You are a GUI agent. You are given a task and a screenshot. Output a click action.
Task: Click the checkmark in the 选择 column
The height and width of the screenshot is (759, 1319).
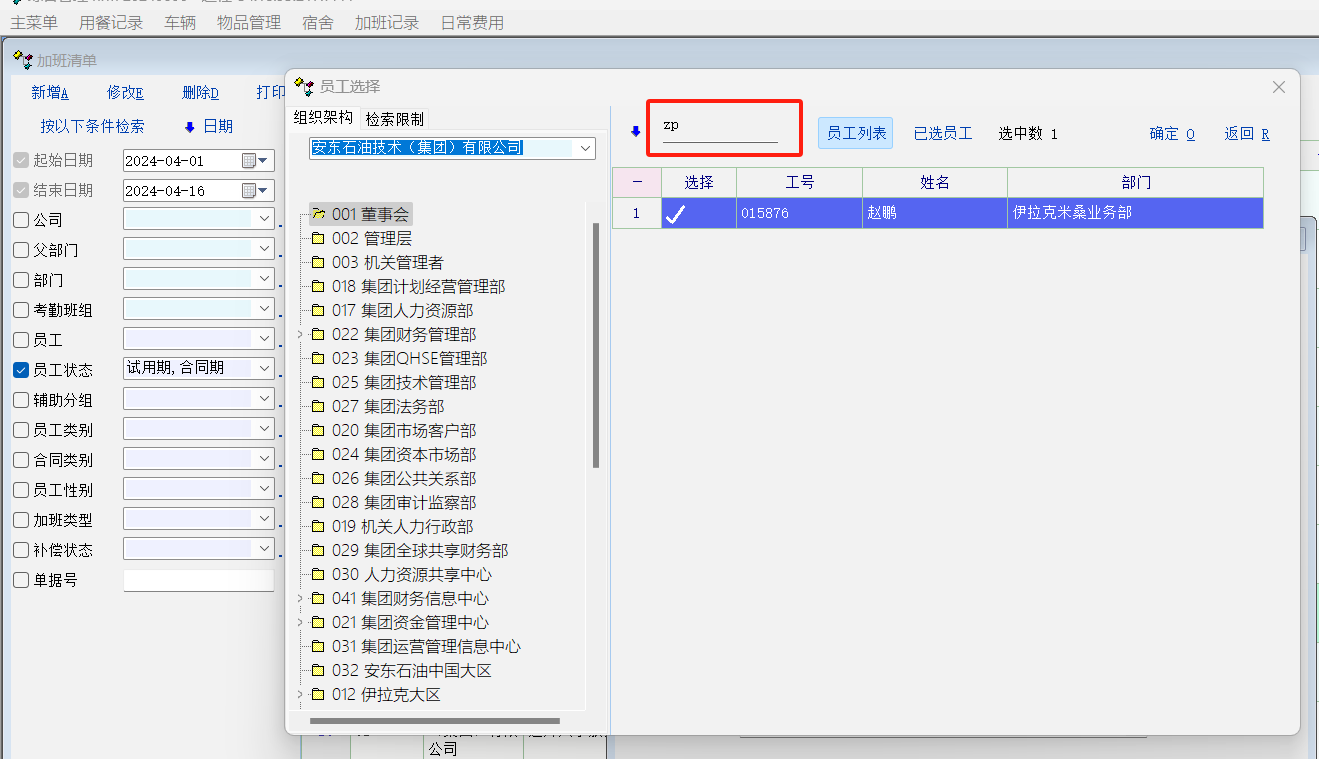click(676, 213)
